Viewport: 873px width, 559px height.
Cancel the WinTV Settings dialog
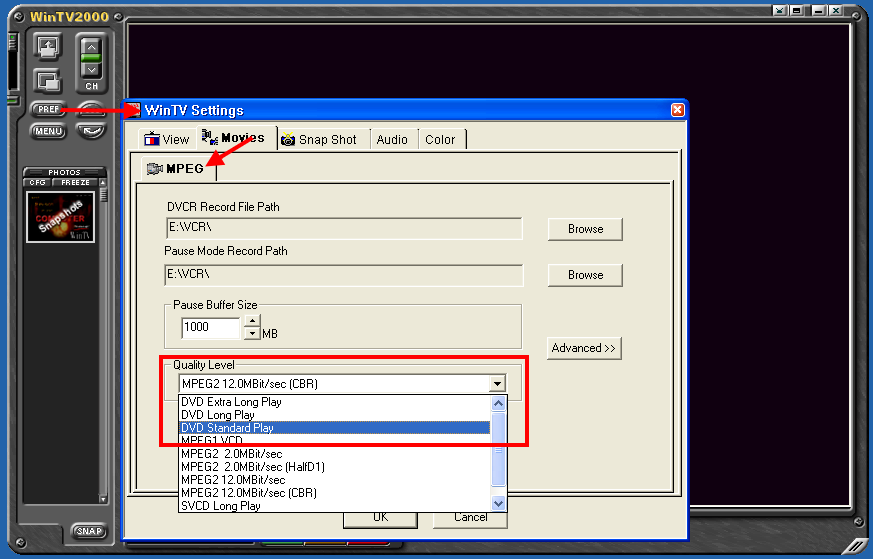pyautogui.click(x=470, y=518)
